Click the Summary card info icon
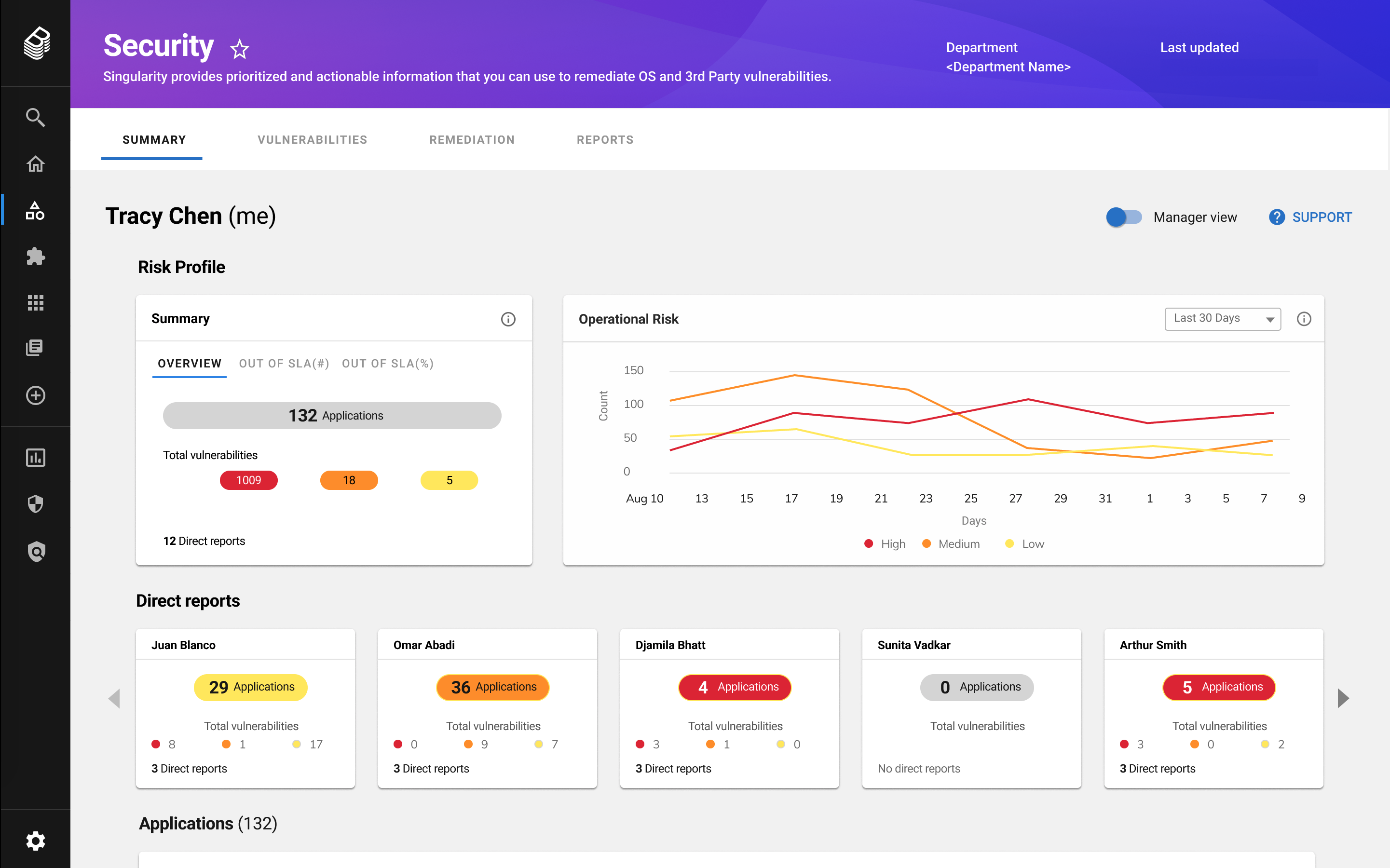1390x868 pixels. pyautogui.click(x=508, y=319)
